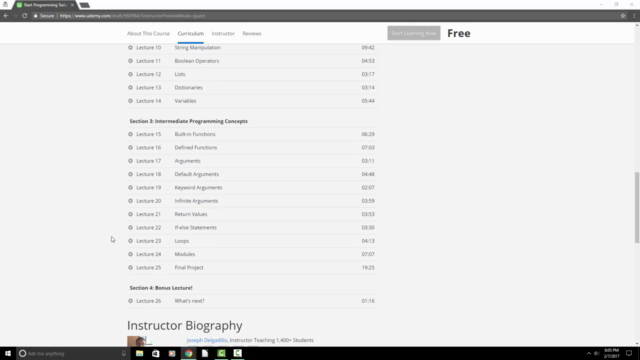Click the Boolean Operators lecture title

[x=197, y=61]
